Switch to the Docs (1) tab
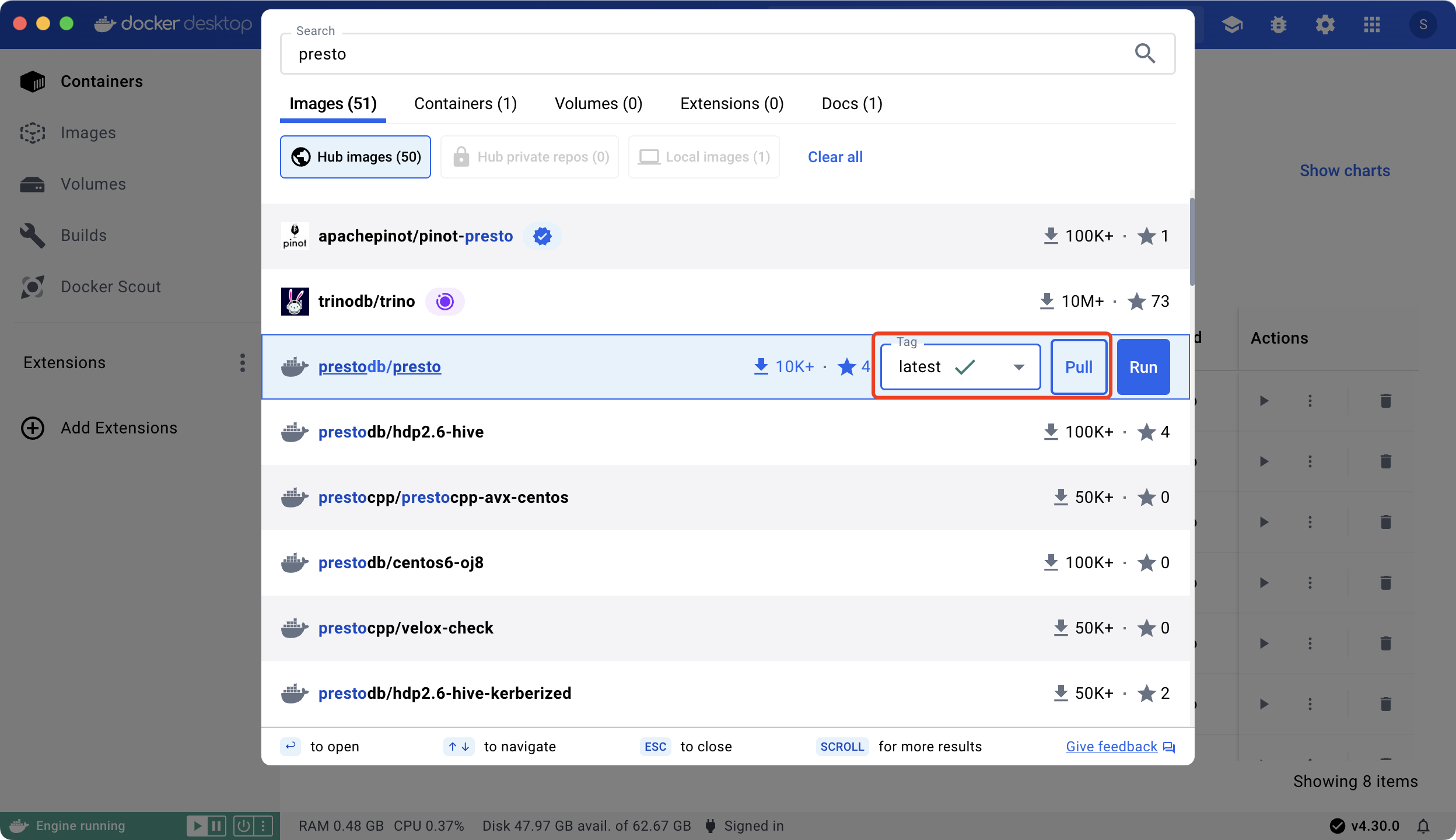The width and height of the screenshot is (1456, 840). click(852, 104)
